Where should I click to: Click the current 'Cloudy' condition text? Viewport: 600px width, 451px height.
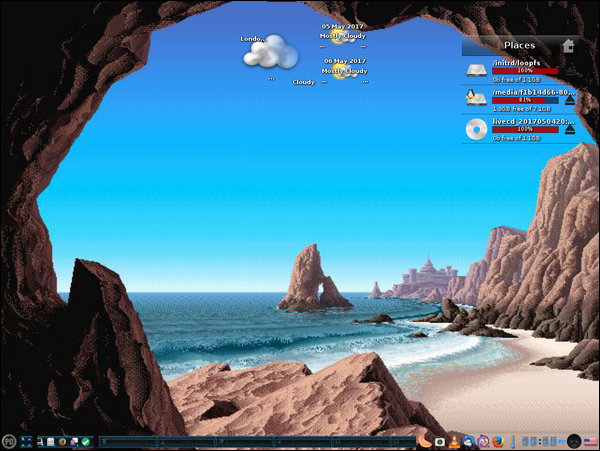tap(303, 82)
